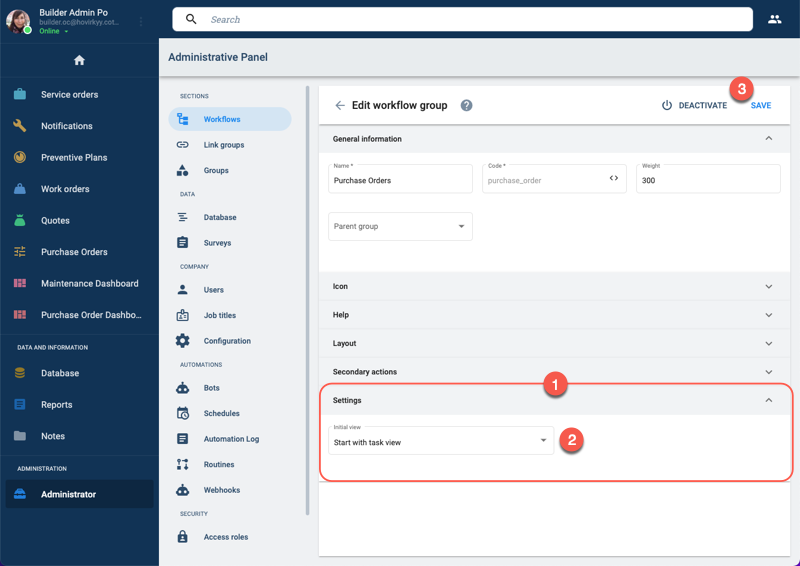Expand the Secondary actions section
Screen dimensions: 800x566
(768, 373)
